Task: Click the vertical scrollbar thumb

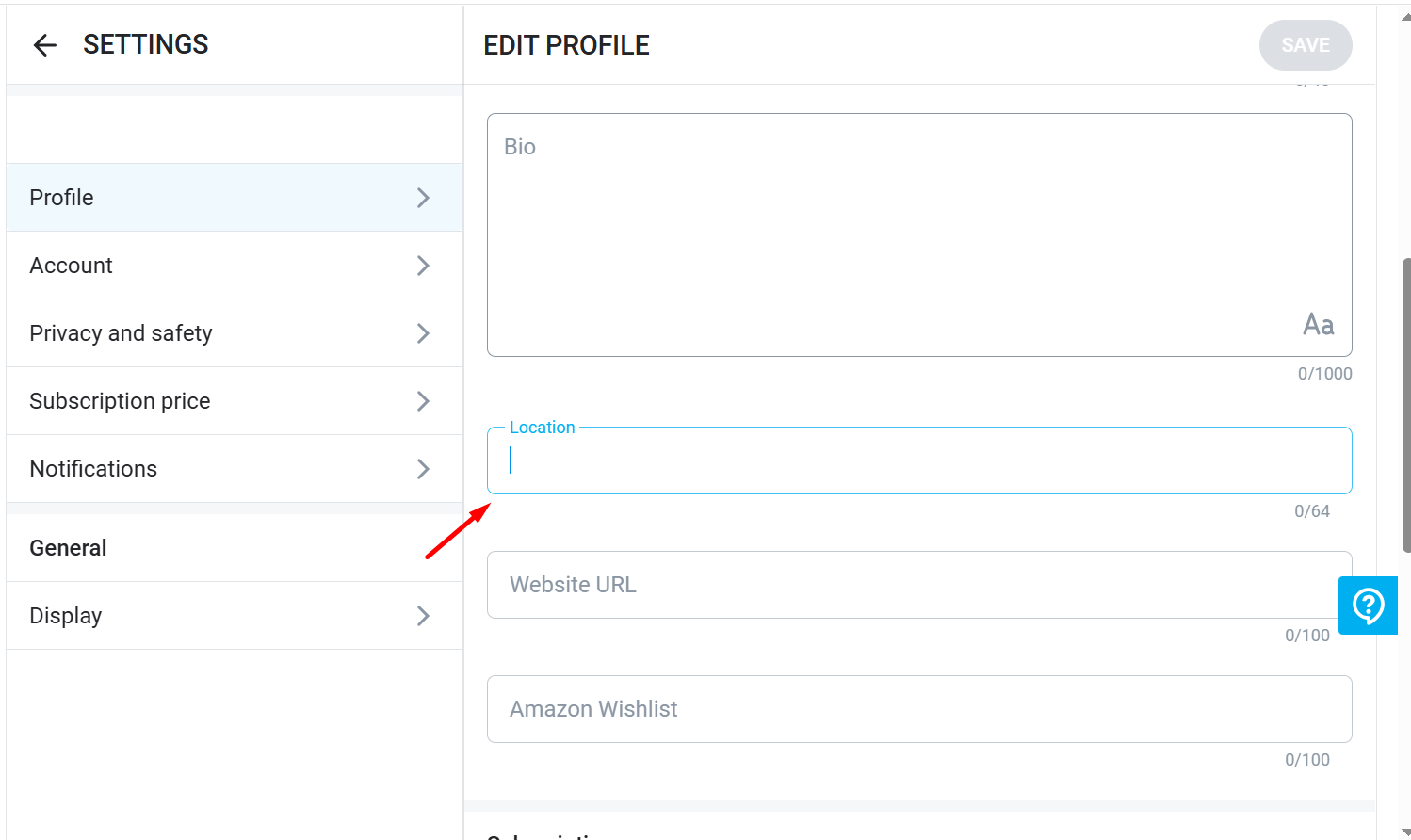Action: (1406, 405)
